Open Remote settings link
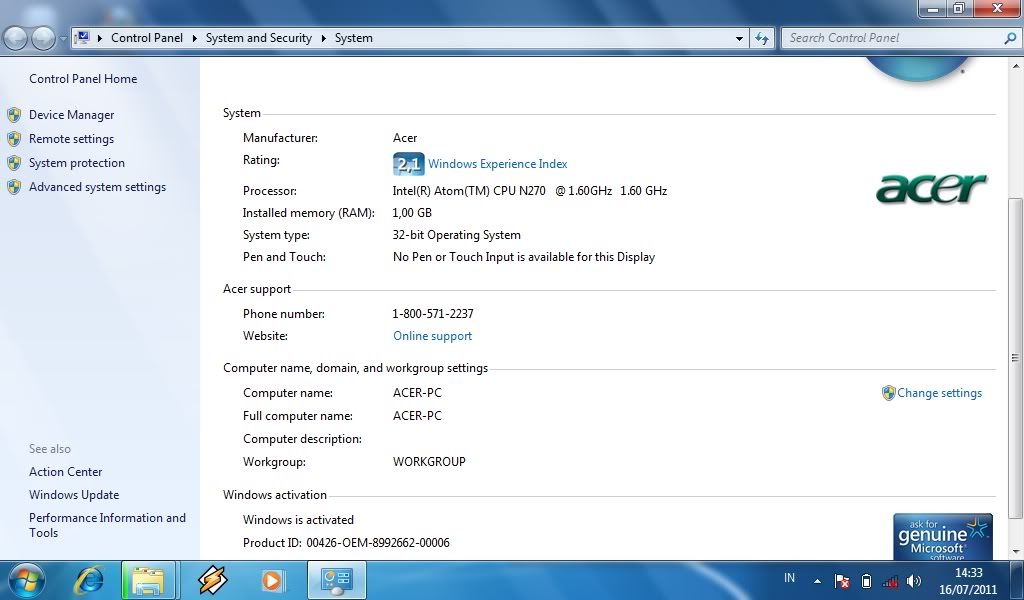1024x600 pixels. click(71, 139)
